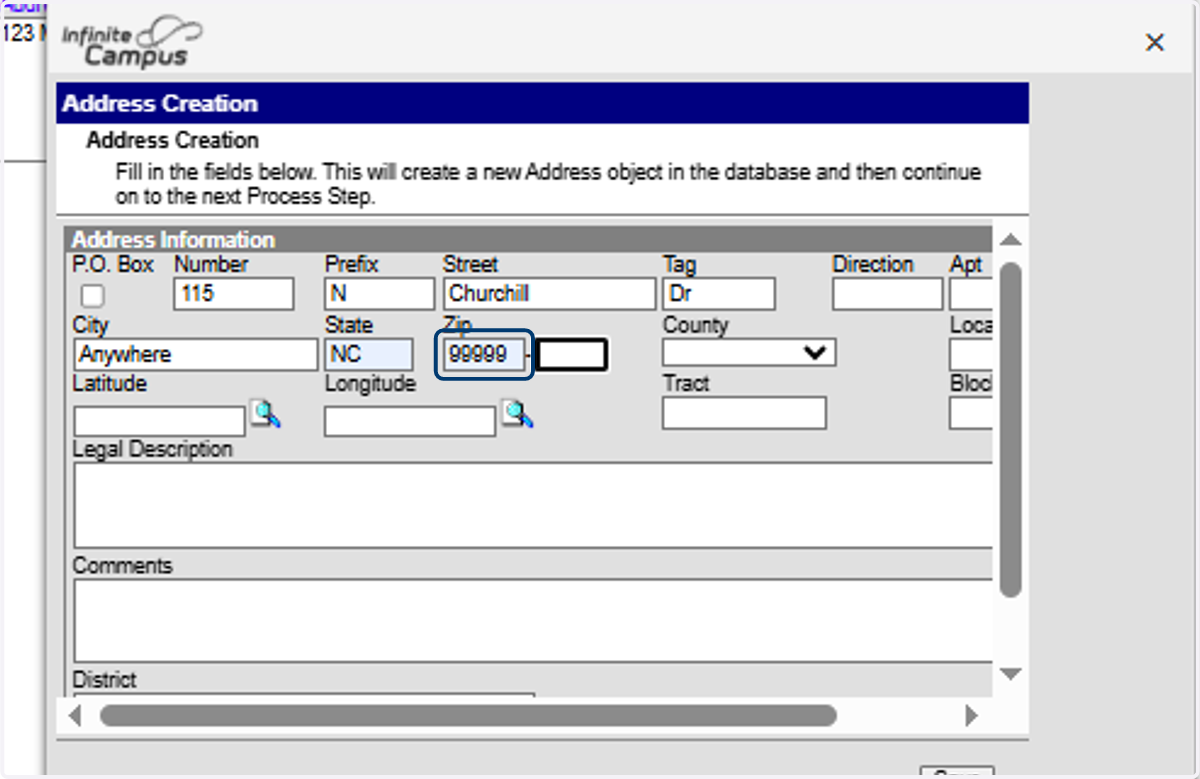The height and width of the screenshot is (779, 1200).
Task: Close the Address Creation dialog with X
Action: [1155, 42]
